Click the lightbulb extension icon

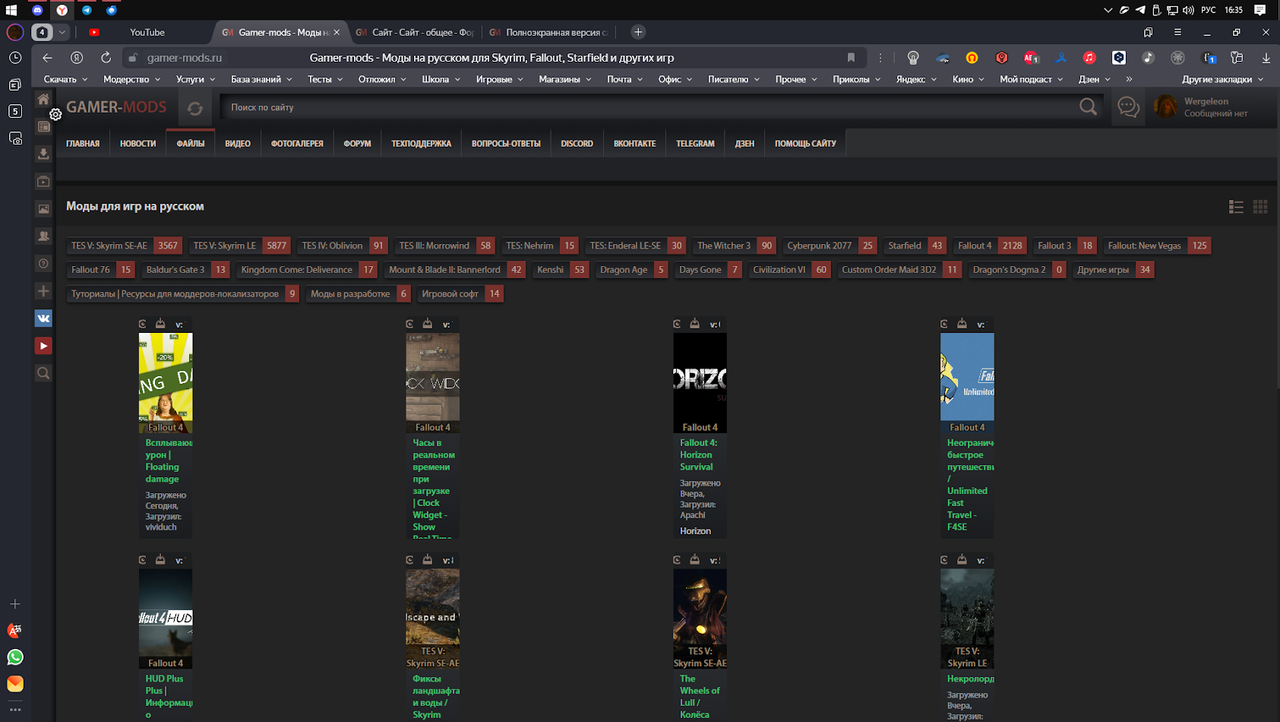(913, 58)
